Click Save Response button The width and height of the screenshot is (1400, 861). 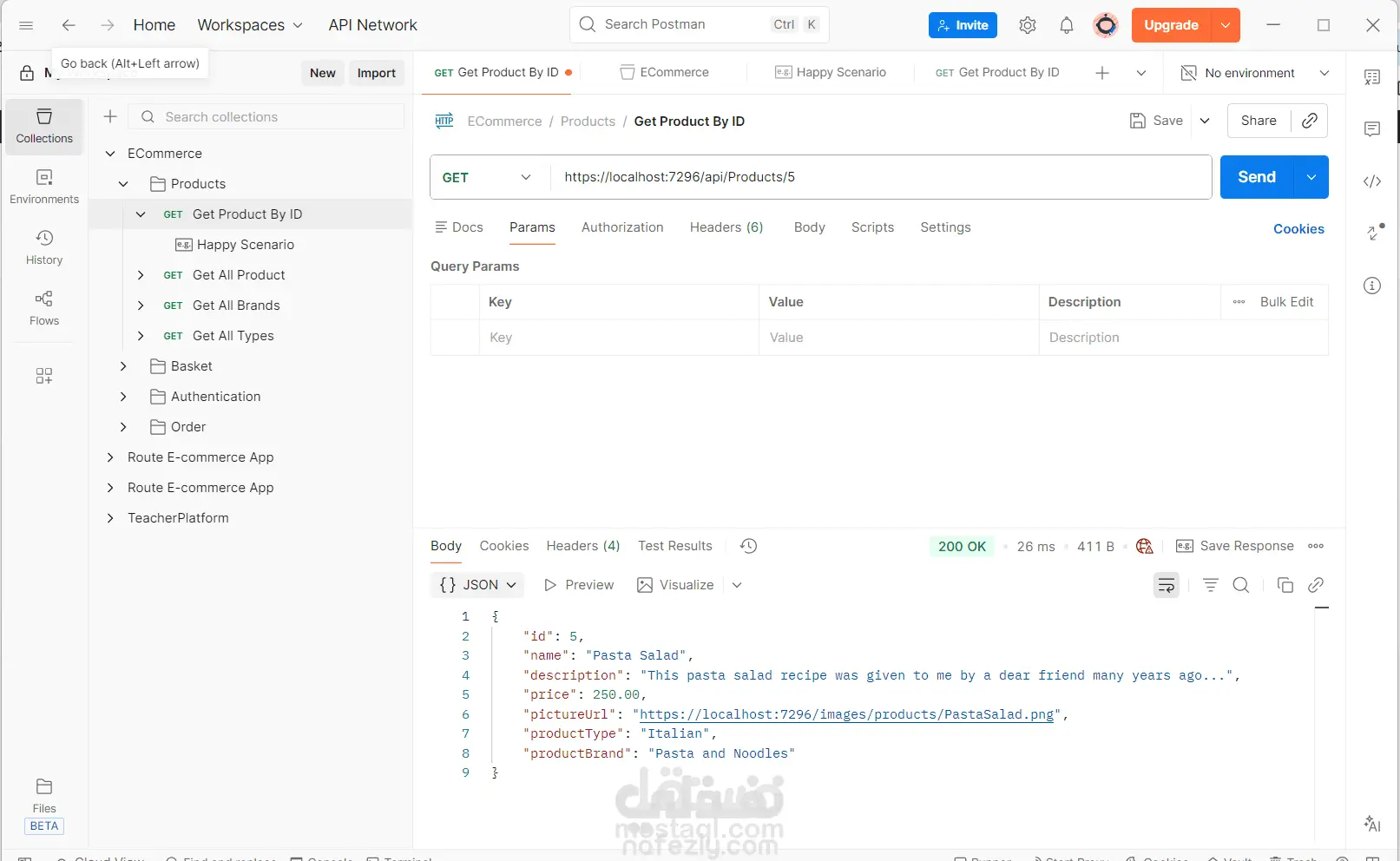[1234, 546]
